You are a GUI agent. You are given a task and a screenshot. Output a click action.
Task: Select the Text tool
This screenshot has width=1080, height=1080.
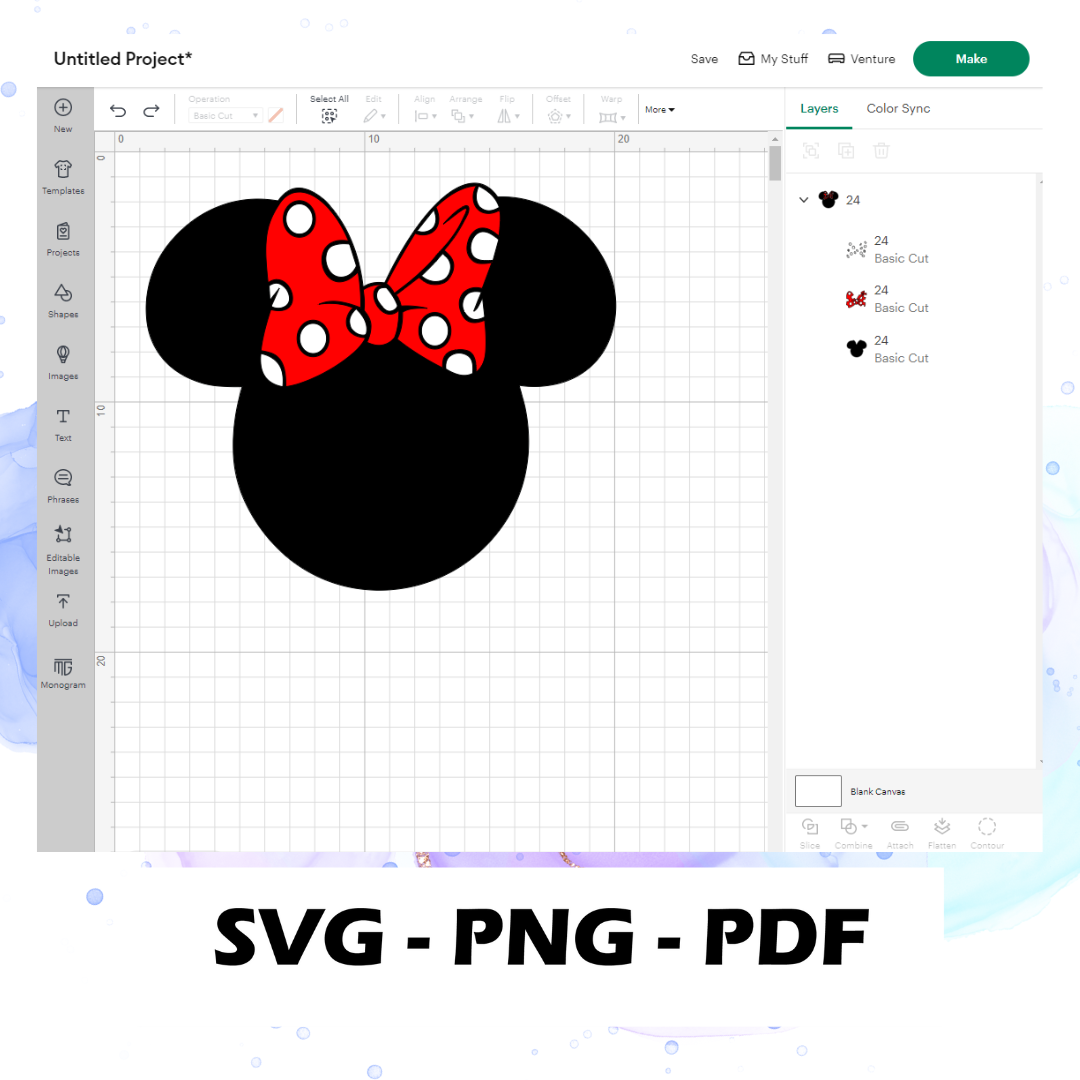(63, 425)
